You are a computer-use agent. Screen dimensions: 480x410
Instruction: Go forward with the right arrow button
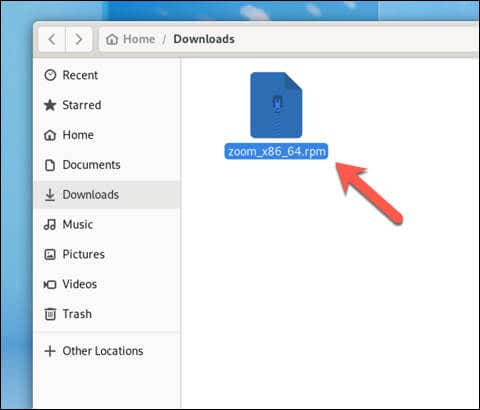click(79, 39)
